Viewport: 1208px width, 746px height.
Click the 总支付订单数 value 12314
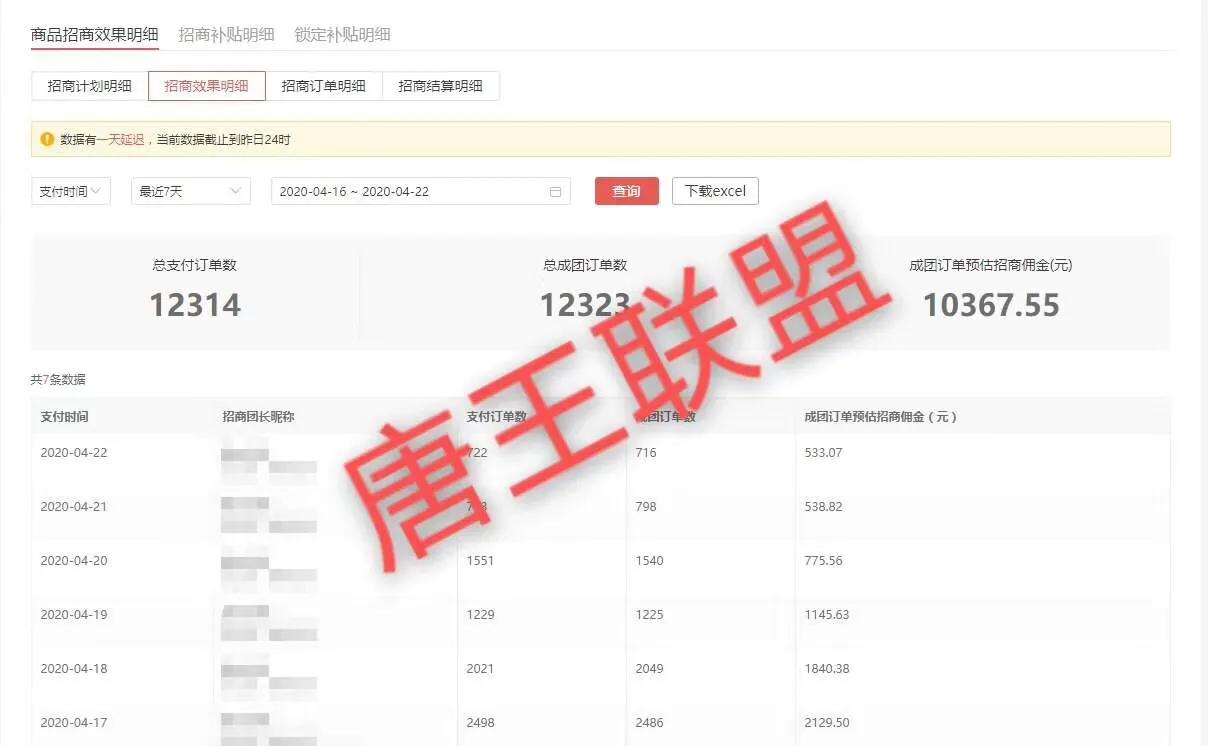(x=194, y=305)
